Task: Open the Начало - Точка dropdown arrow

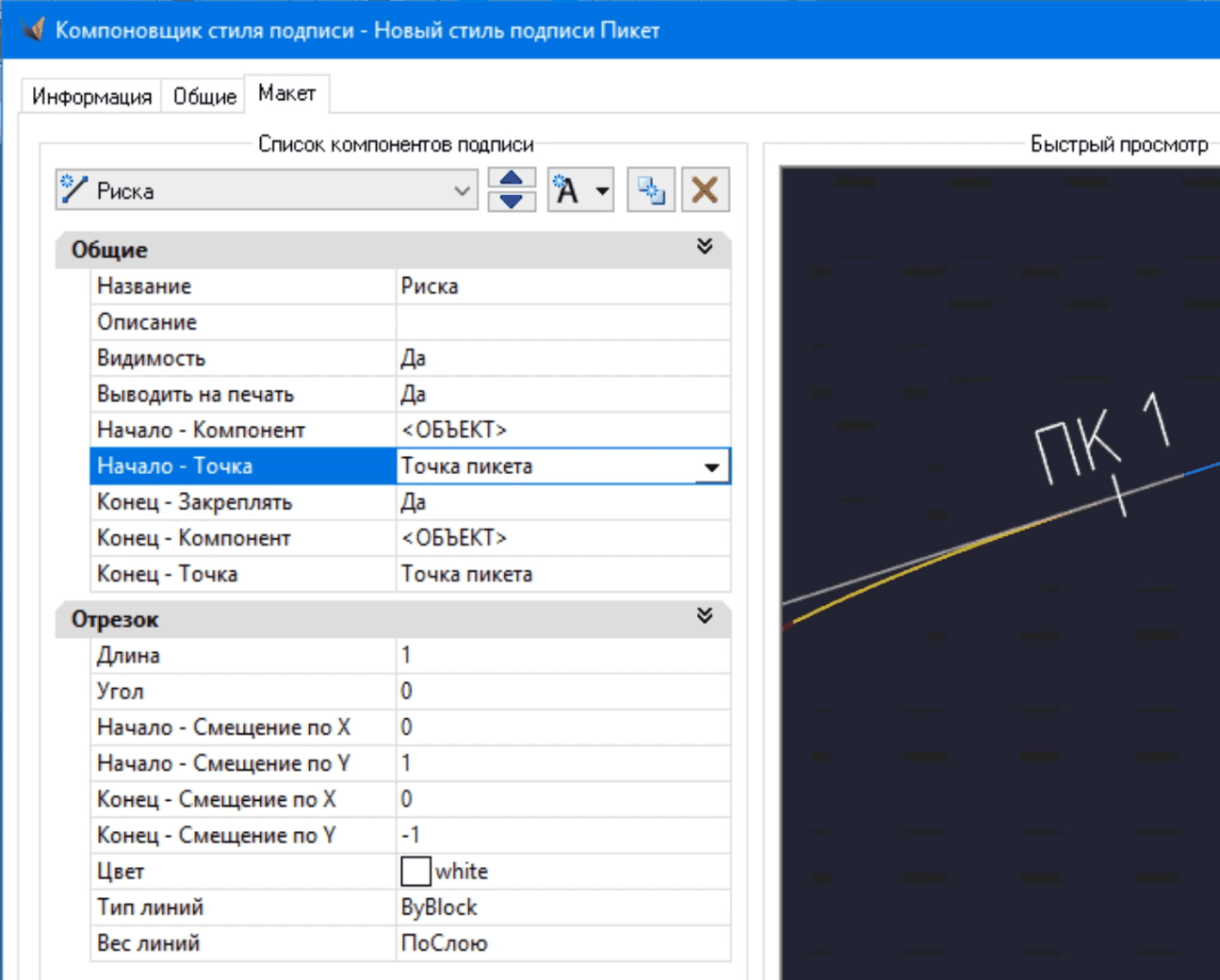Action: coord(712,466)
